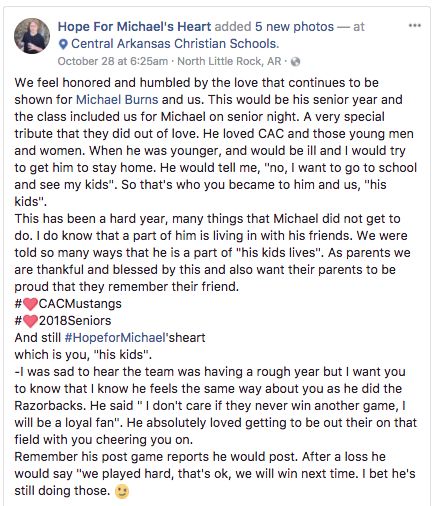Click the red heart emoji before CACMustangs

31,304
